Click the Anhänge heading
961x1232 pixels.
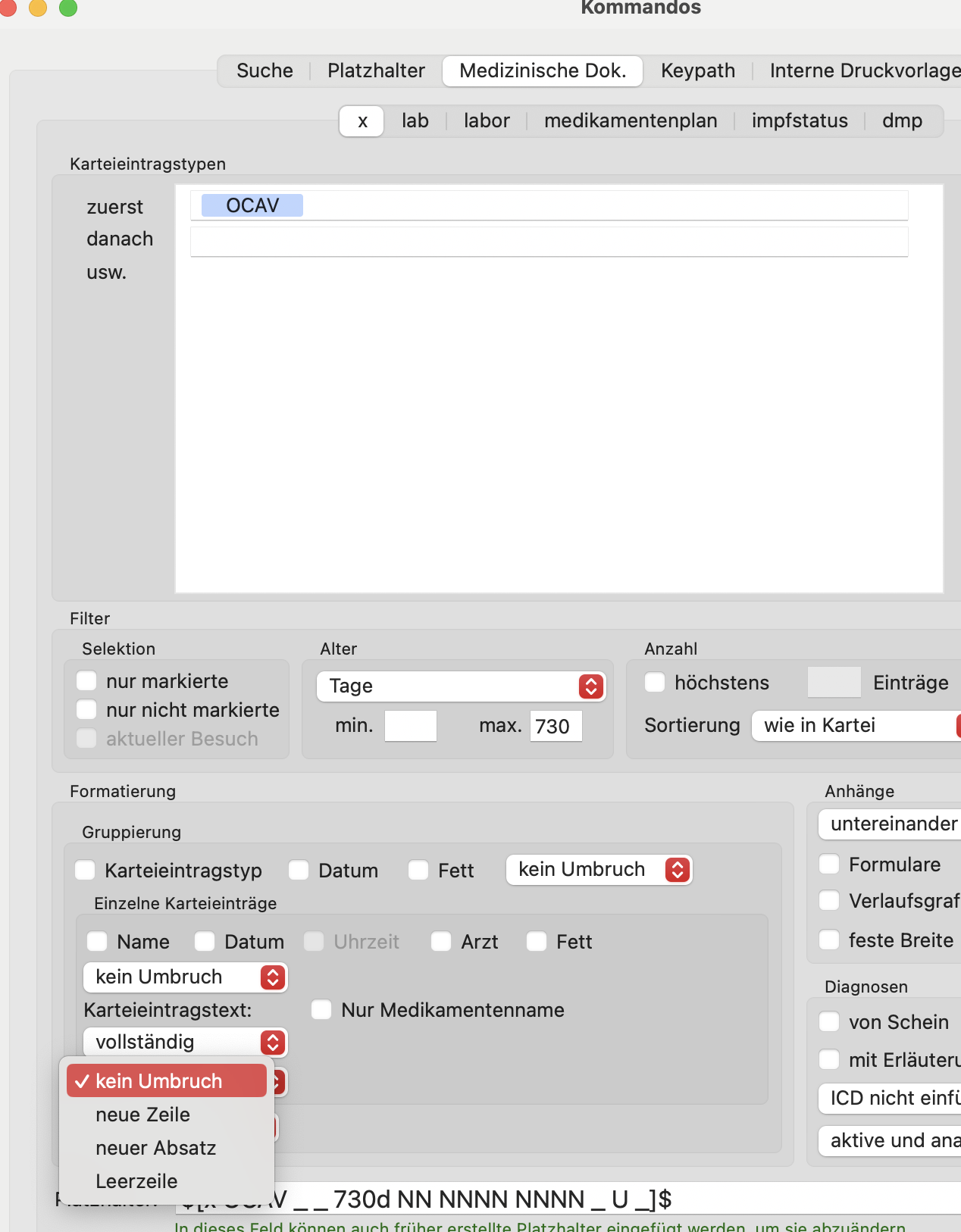(x=859, y=791)
